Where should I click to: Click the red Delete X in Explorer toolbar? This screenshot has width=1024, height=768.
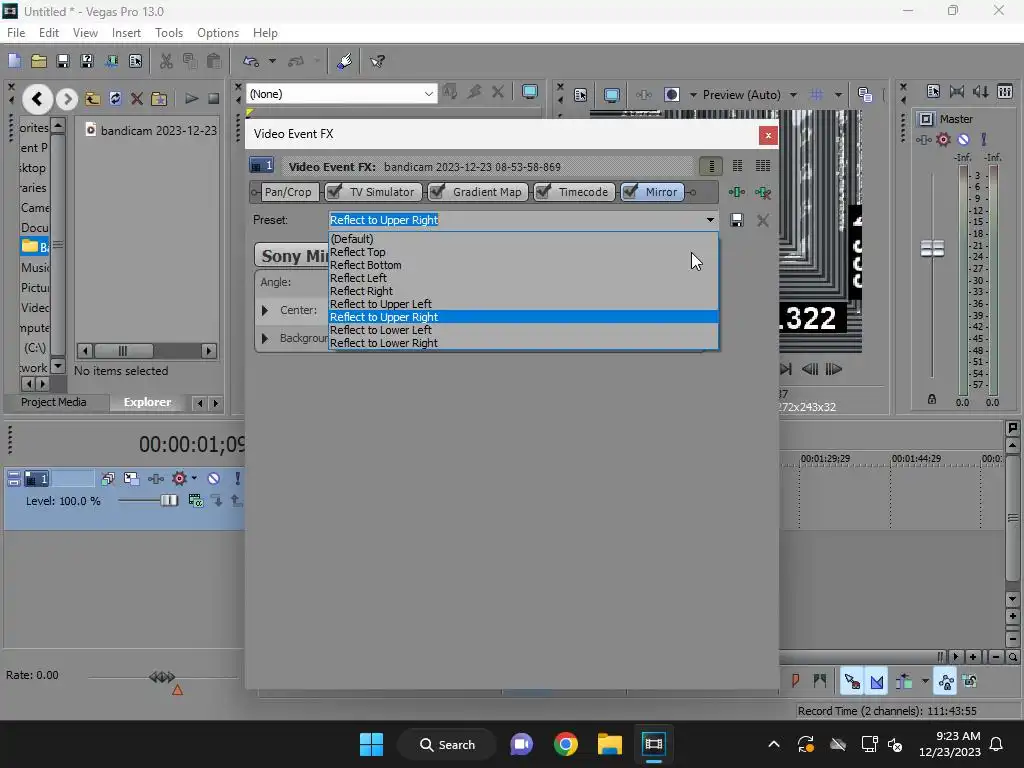point(136,99)
